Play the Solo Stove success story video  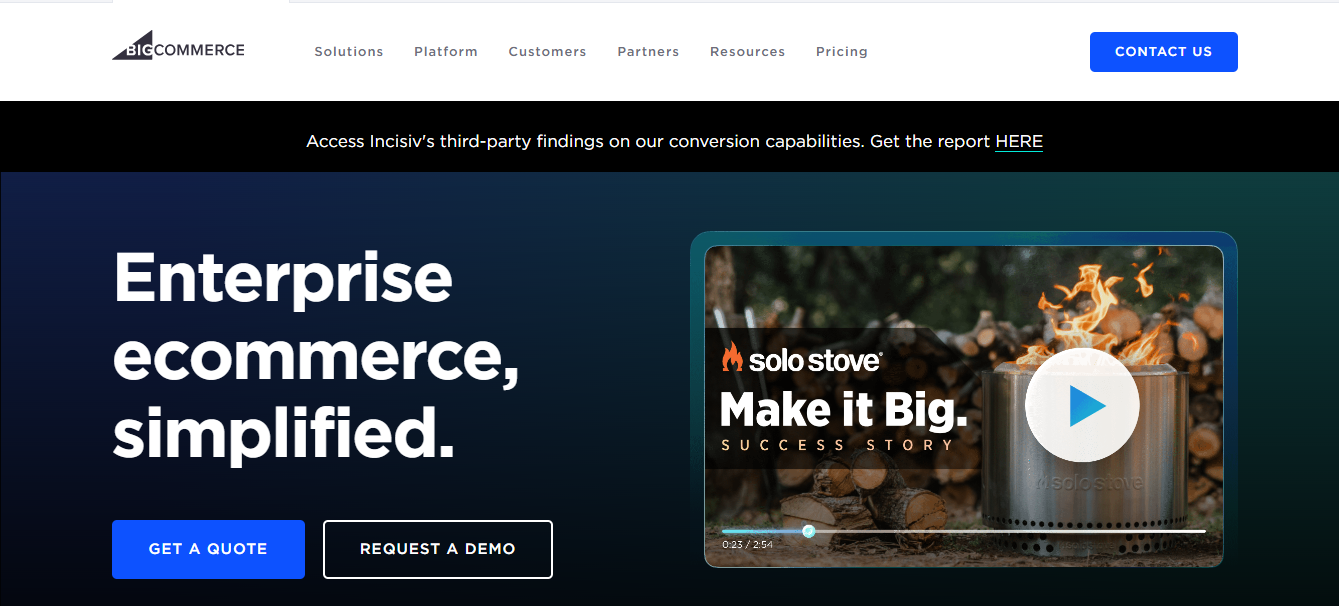tap(1082, 405)
